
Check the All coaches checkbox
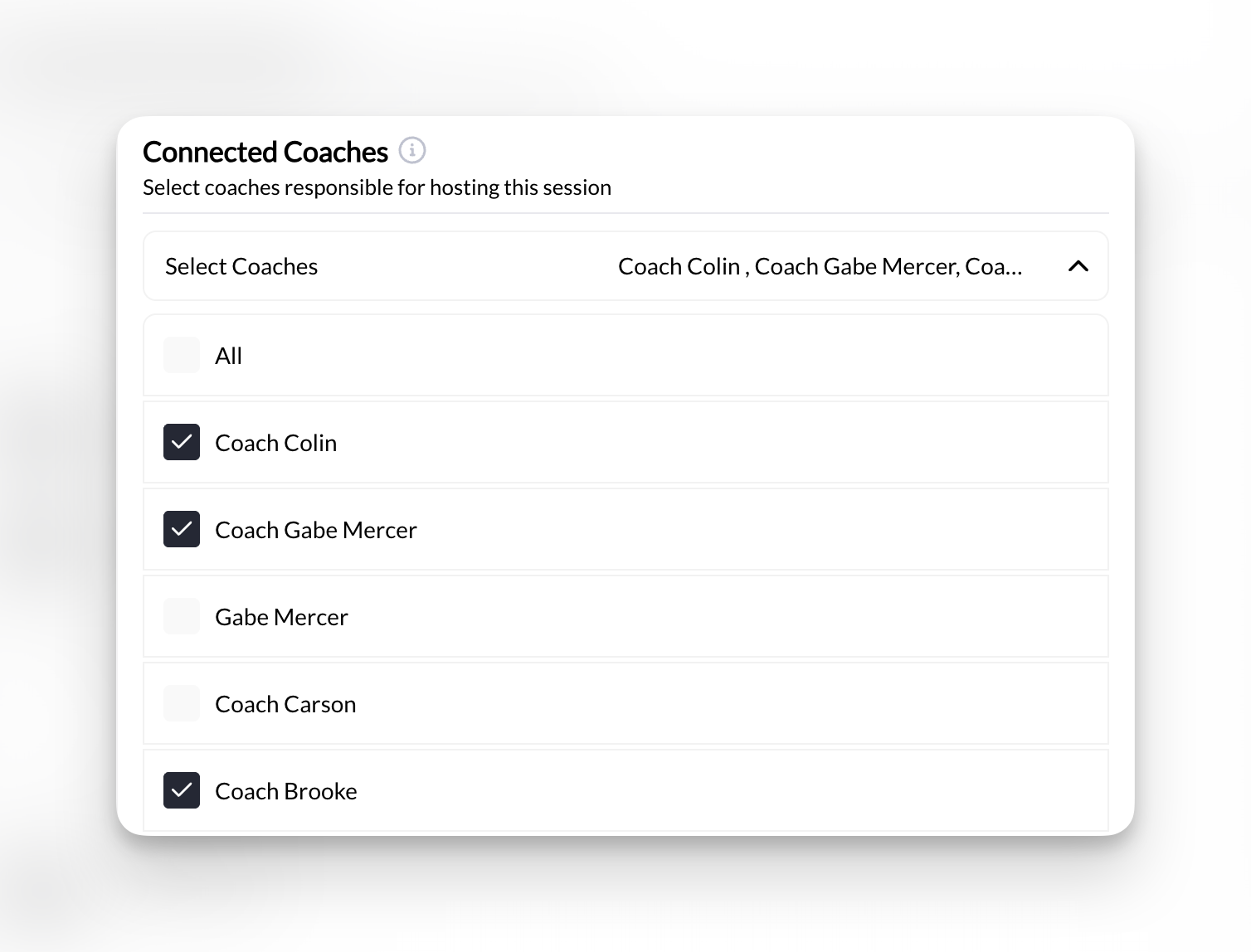(182, 355)
